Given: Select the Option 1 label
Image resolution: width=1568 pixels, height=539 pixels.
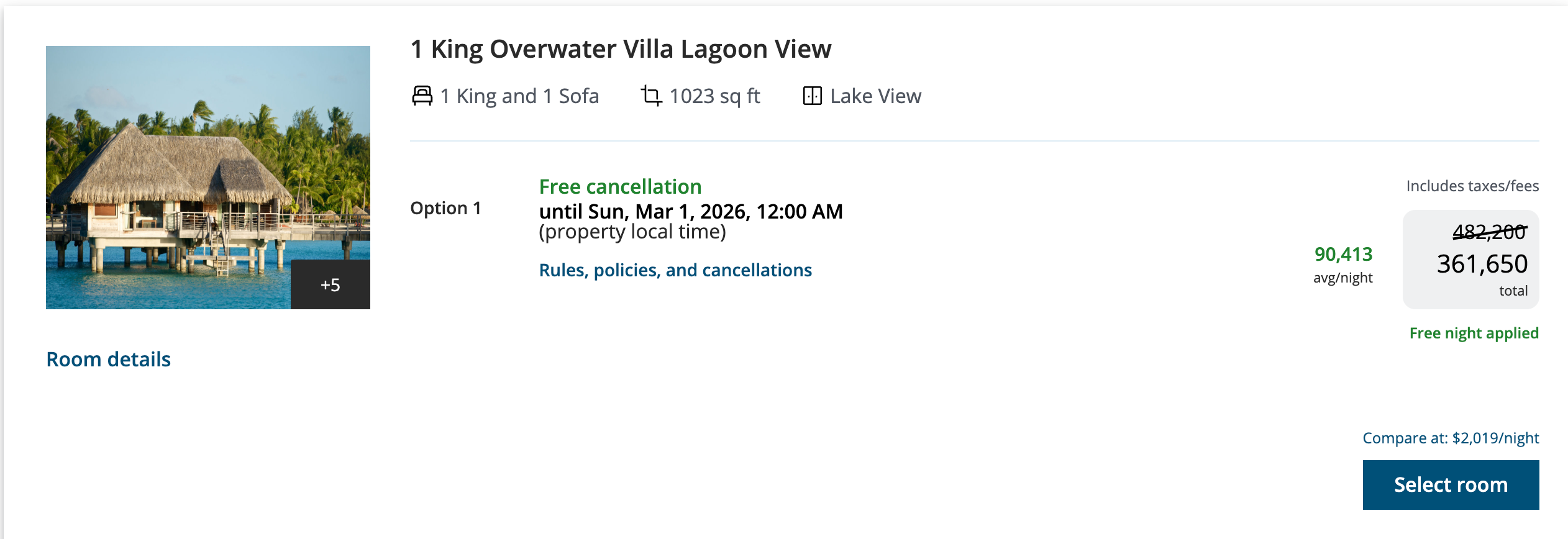Looking at the screenshot, I should coord(445,208).
